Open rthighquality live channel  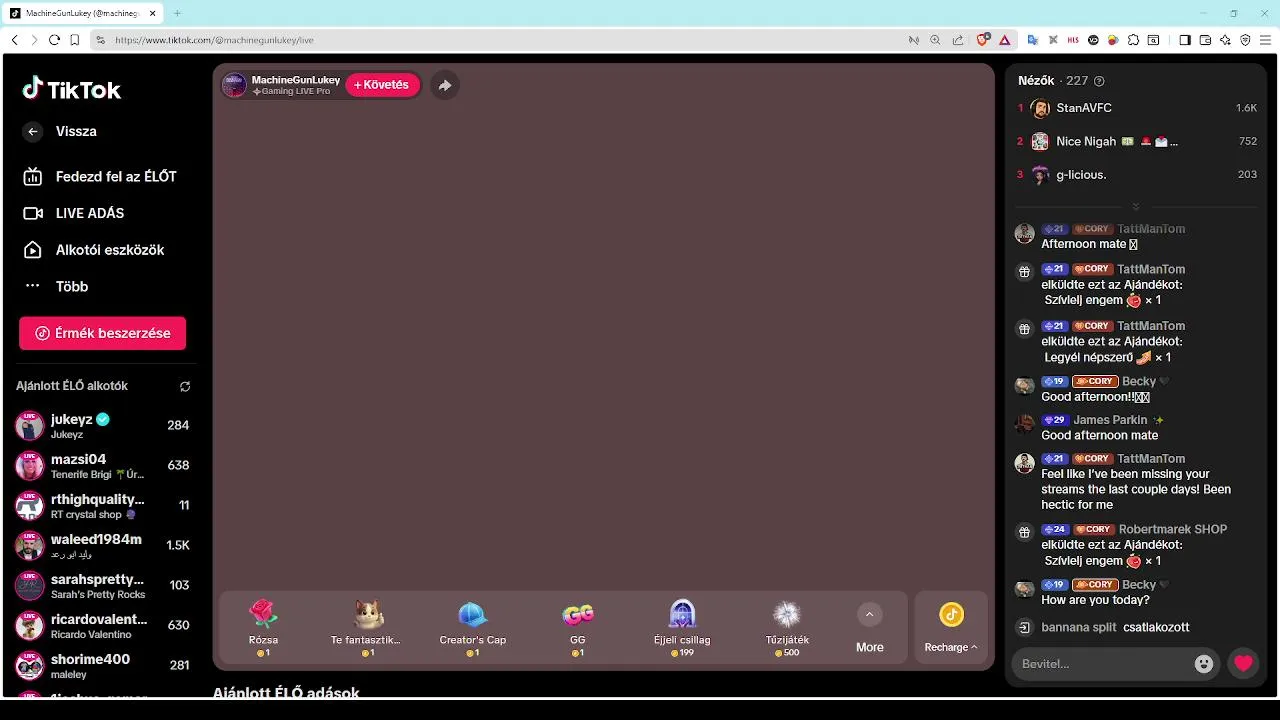click(102, 506)
